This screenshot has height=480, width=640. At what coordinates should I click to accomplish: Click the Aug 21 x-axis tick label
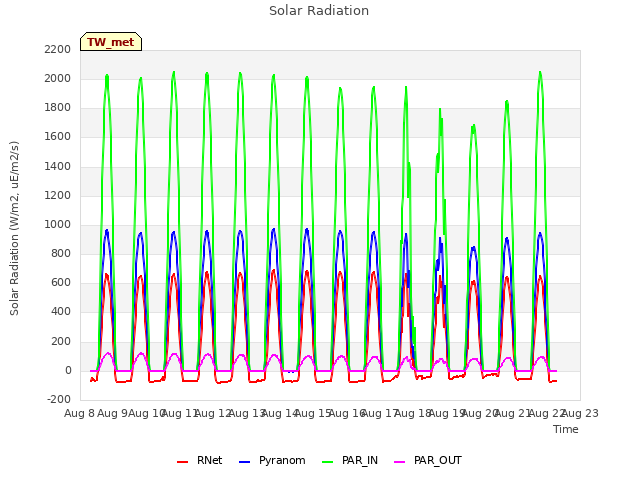pyautogui.click(x=513, y=413)
